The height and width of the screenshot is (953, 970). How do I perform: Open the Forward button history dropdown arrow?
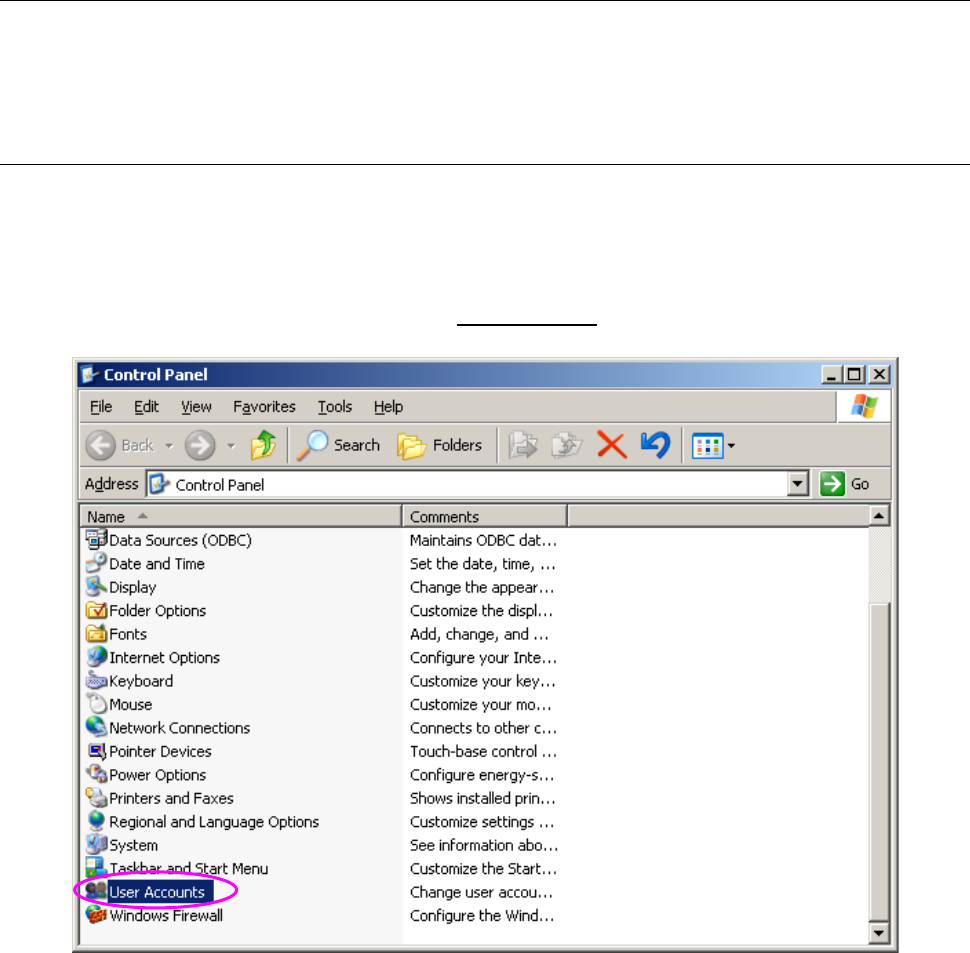[231, 446]
